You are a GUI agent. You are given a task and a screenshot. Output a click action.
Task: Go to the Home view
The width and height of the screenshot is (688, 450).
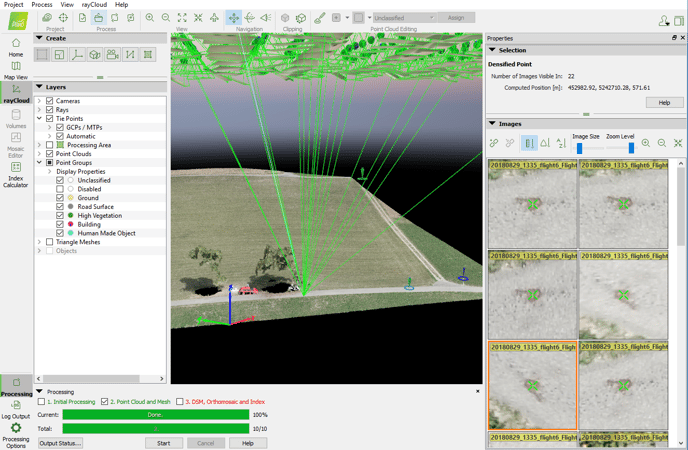pos(16,45)
